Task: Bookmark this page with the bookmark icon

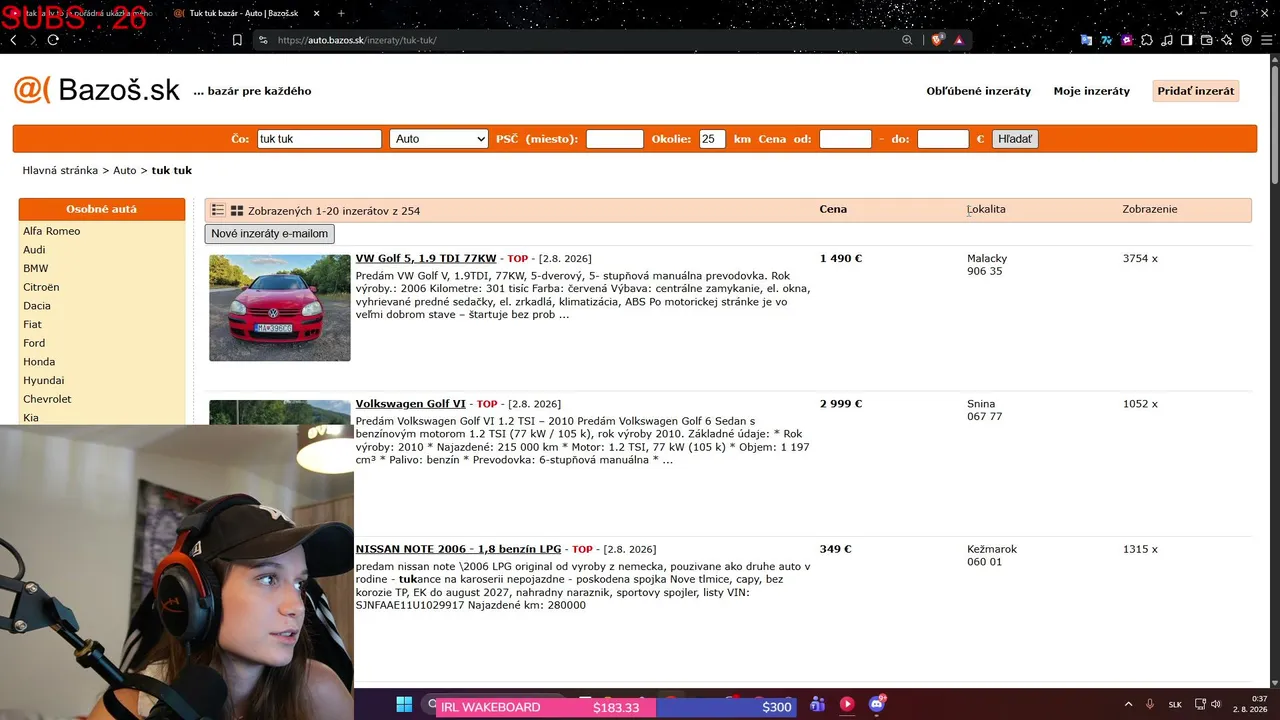Action: point(237,40)
